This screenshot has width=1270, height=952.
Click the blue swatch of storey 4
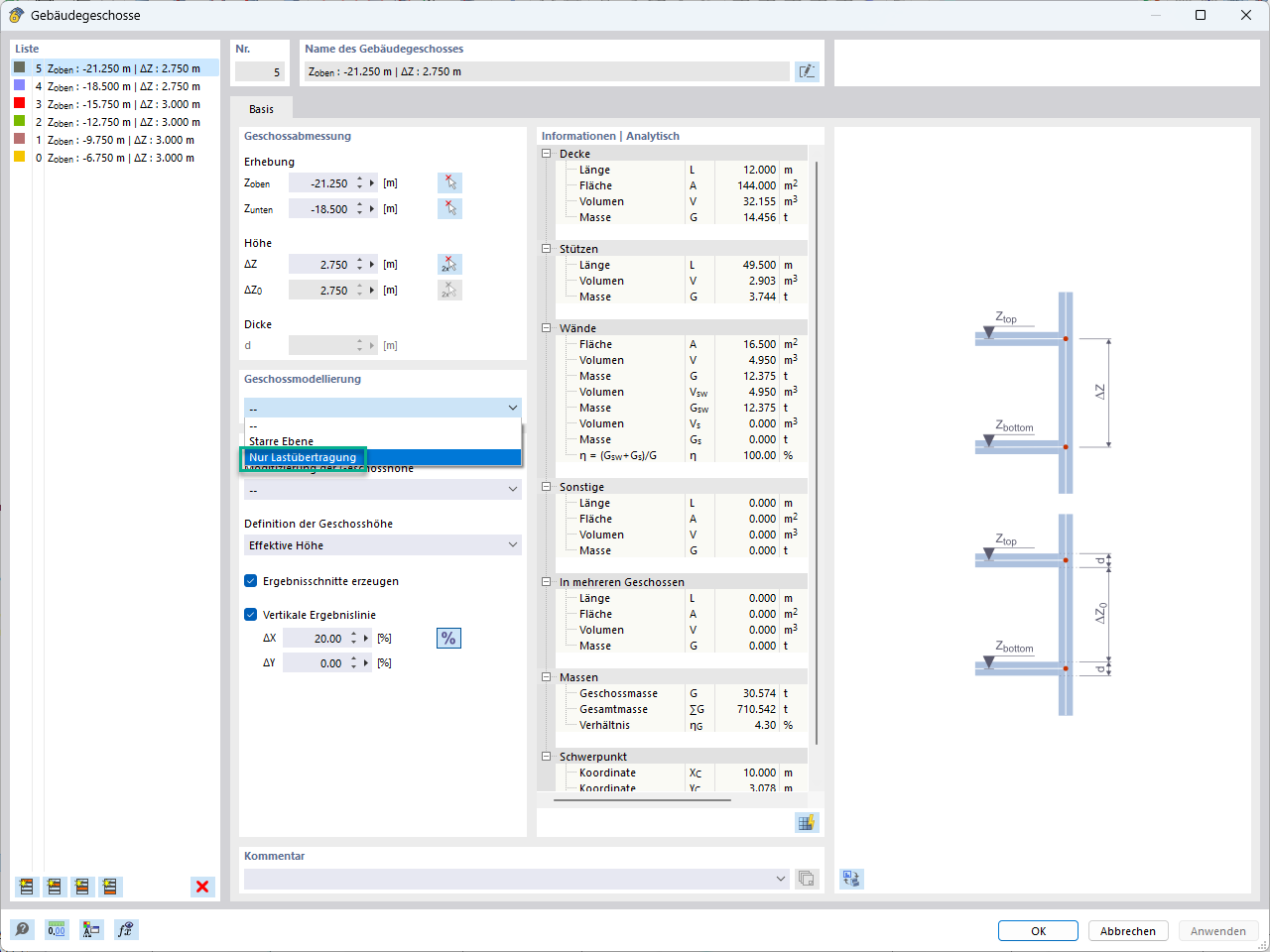coord(19,85)
